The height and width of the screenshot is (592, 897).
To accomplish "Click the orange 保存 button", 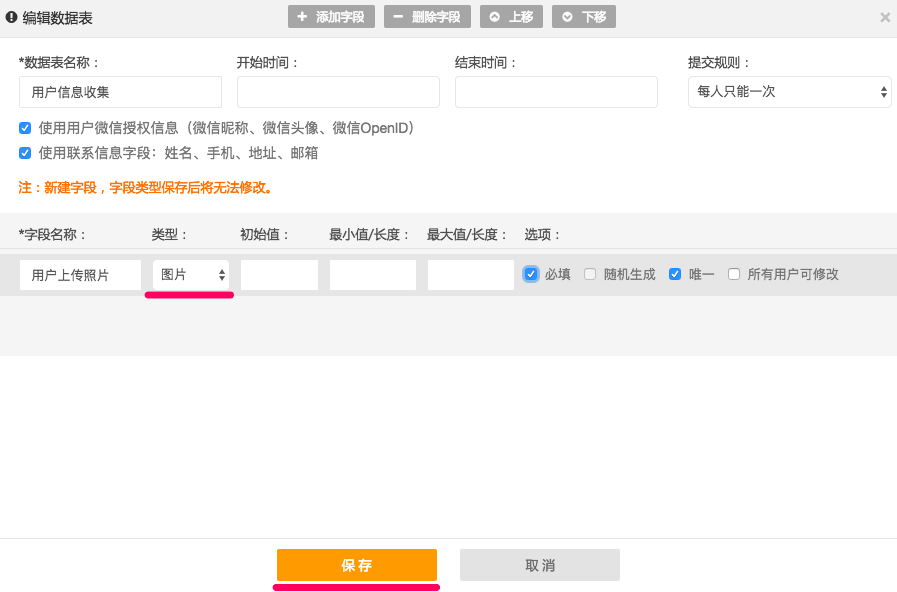I will [356, 565].
